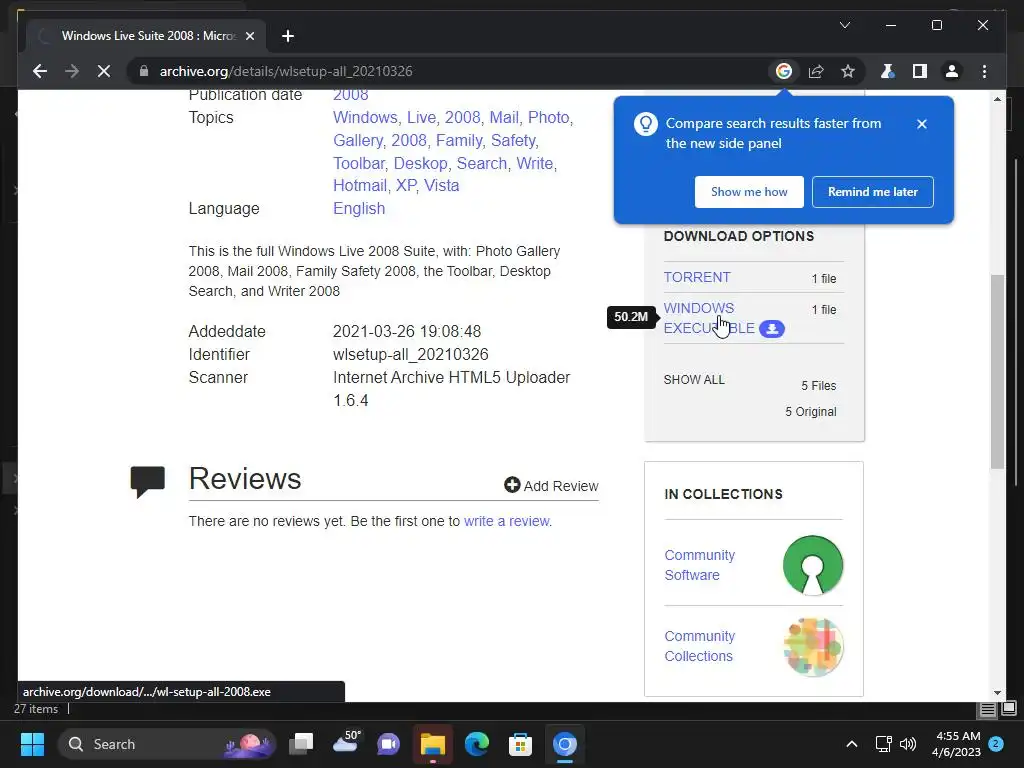Click the Show me how button

click(749, 192)
